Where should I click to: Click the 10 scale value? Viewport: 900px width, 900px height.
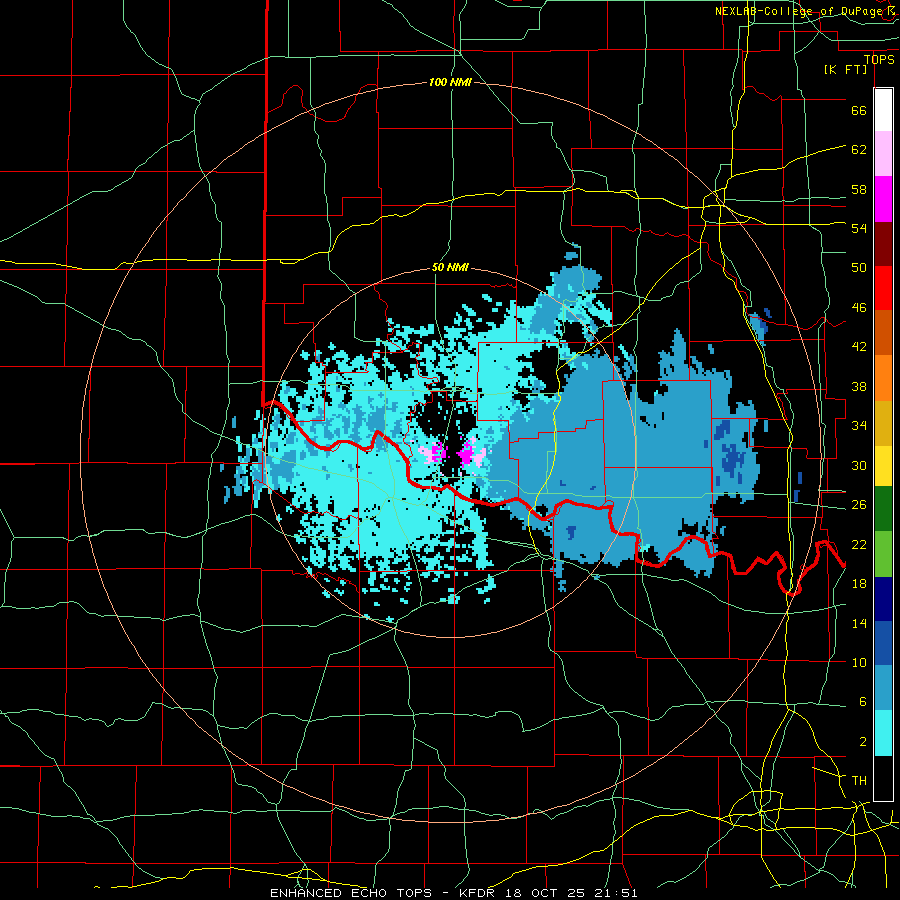[x=859, y=662]
